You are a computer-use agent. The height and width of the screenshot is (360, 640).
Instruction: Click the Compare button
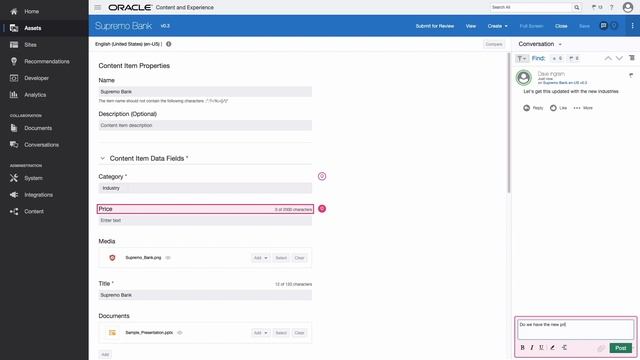pyautogui.click(x=494, y=44)
